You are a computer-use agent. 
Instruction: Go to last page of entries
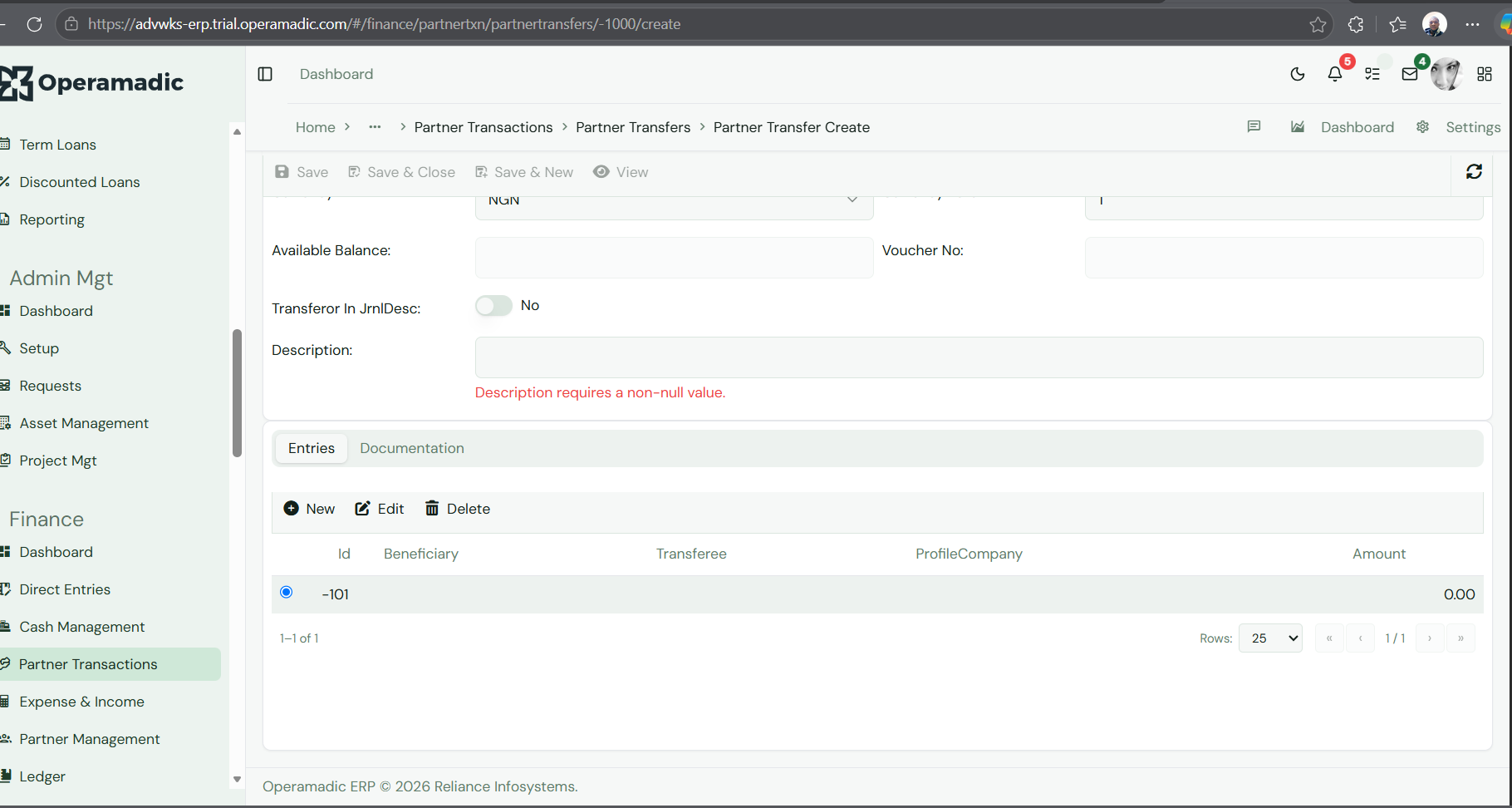[1460, 638]
